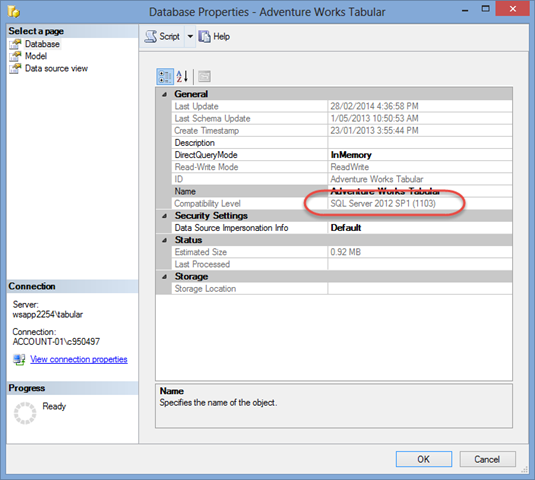
Task: Select the Data source view page
Action: tap(56, 68)
